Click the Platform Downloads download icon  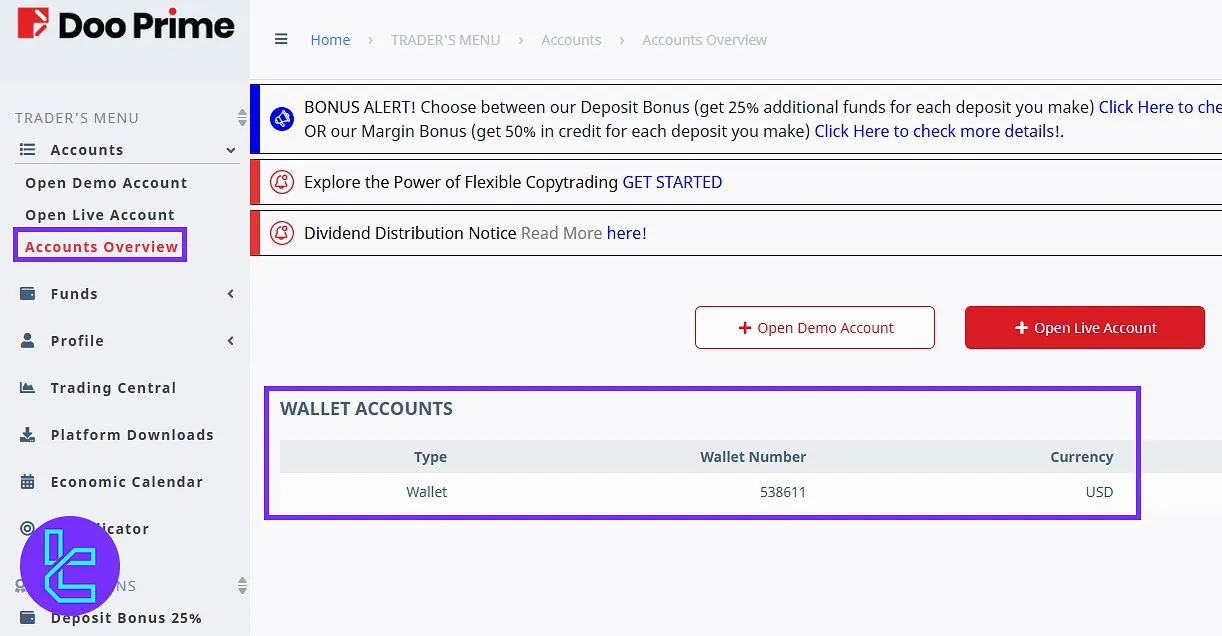[28, 435]
